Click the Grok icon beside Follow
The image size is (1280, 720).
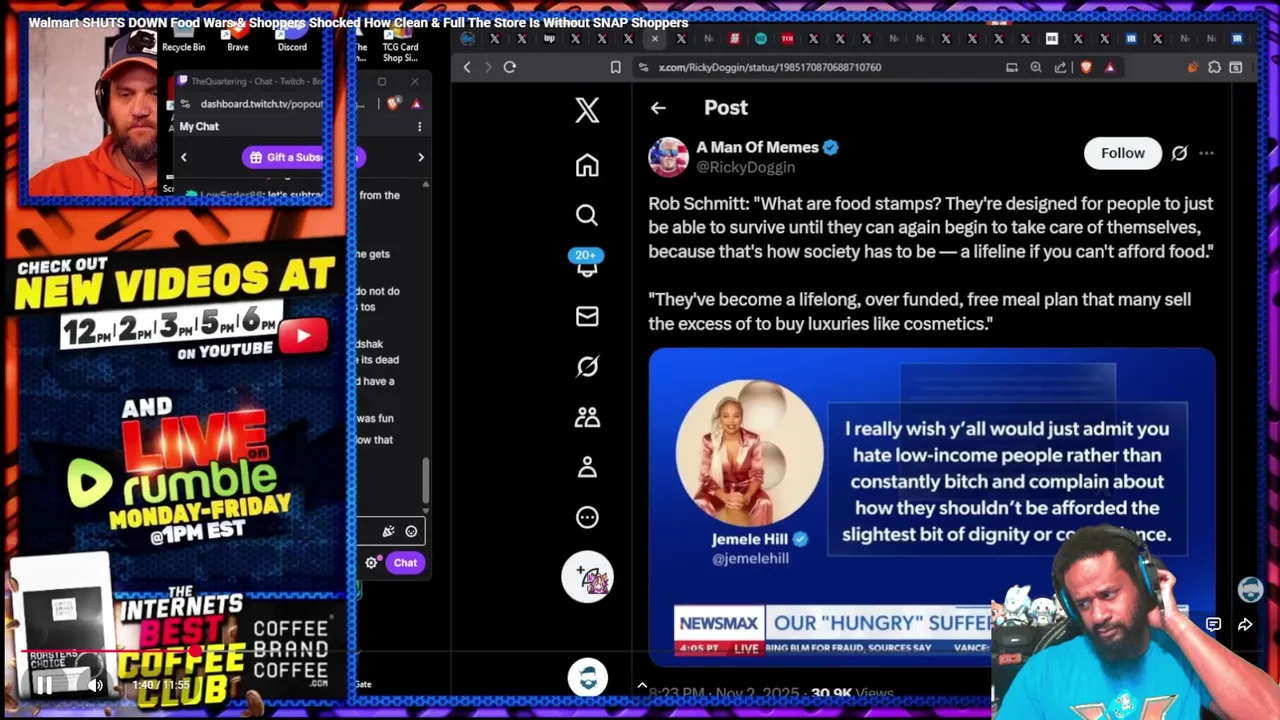click(x=1179, y=153)
